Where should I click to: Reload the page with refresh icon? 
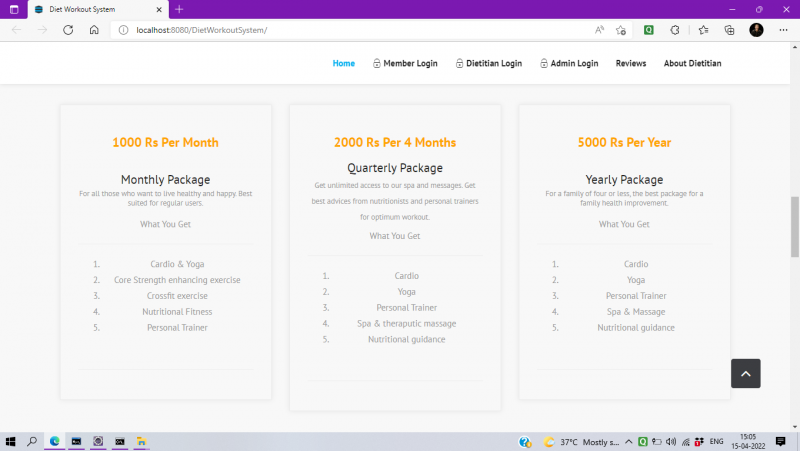(x=68, y=30)
